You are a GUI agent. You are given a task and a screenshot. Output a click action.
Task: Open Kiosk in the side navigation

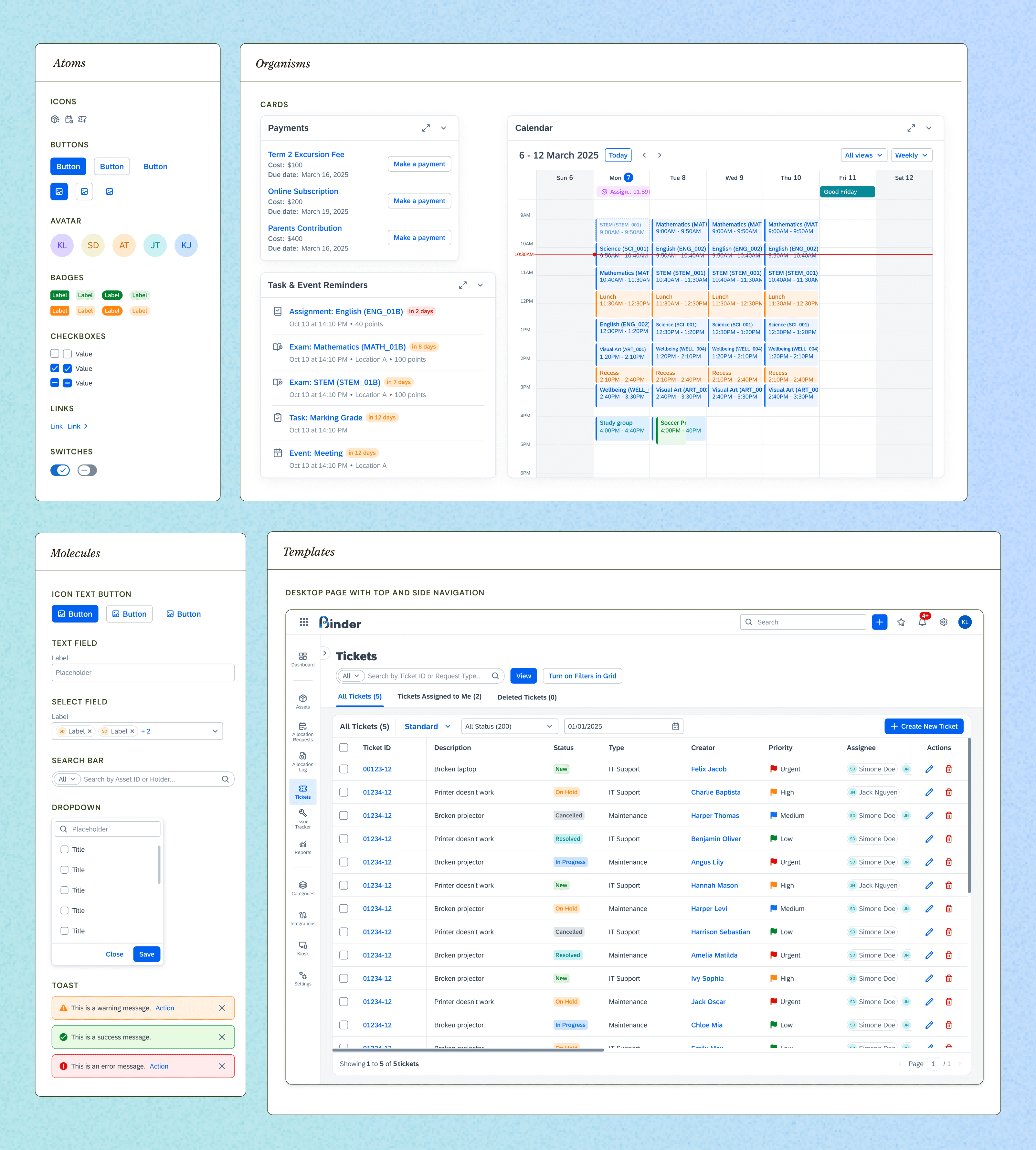[303, 949]
